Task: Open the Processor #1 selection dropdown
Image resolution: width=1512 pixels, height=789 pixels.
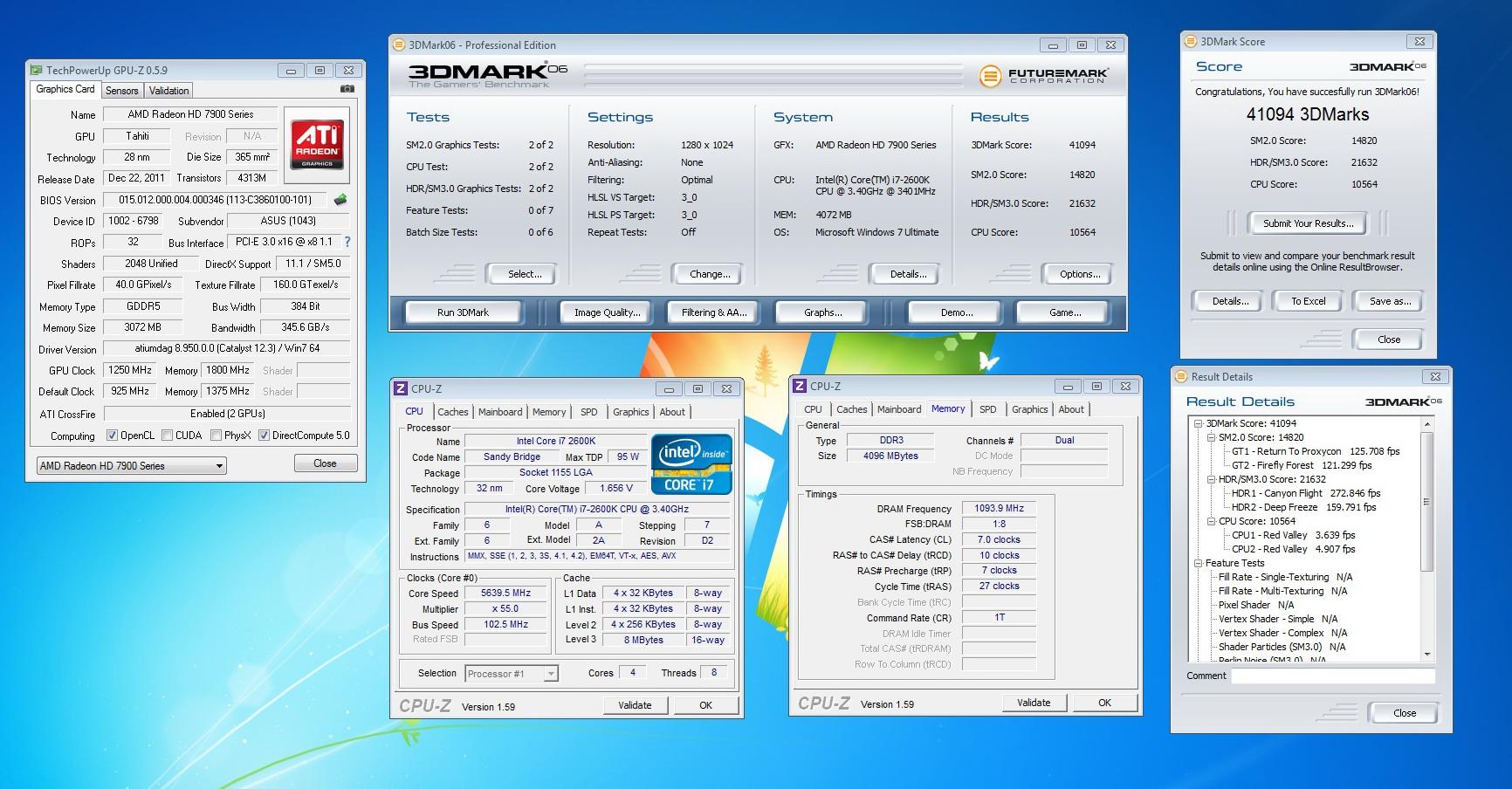Action: pyautogui.click(x=512, y=674)
